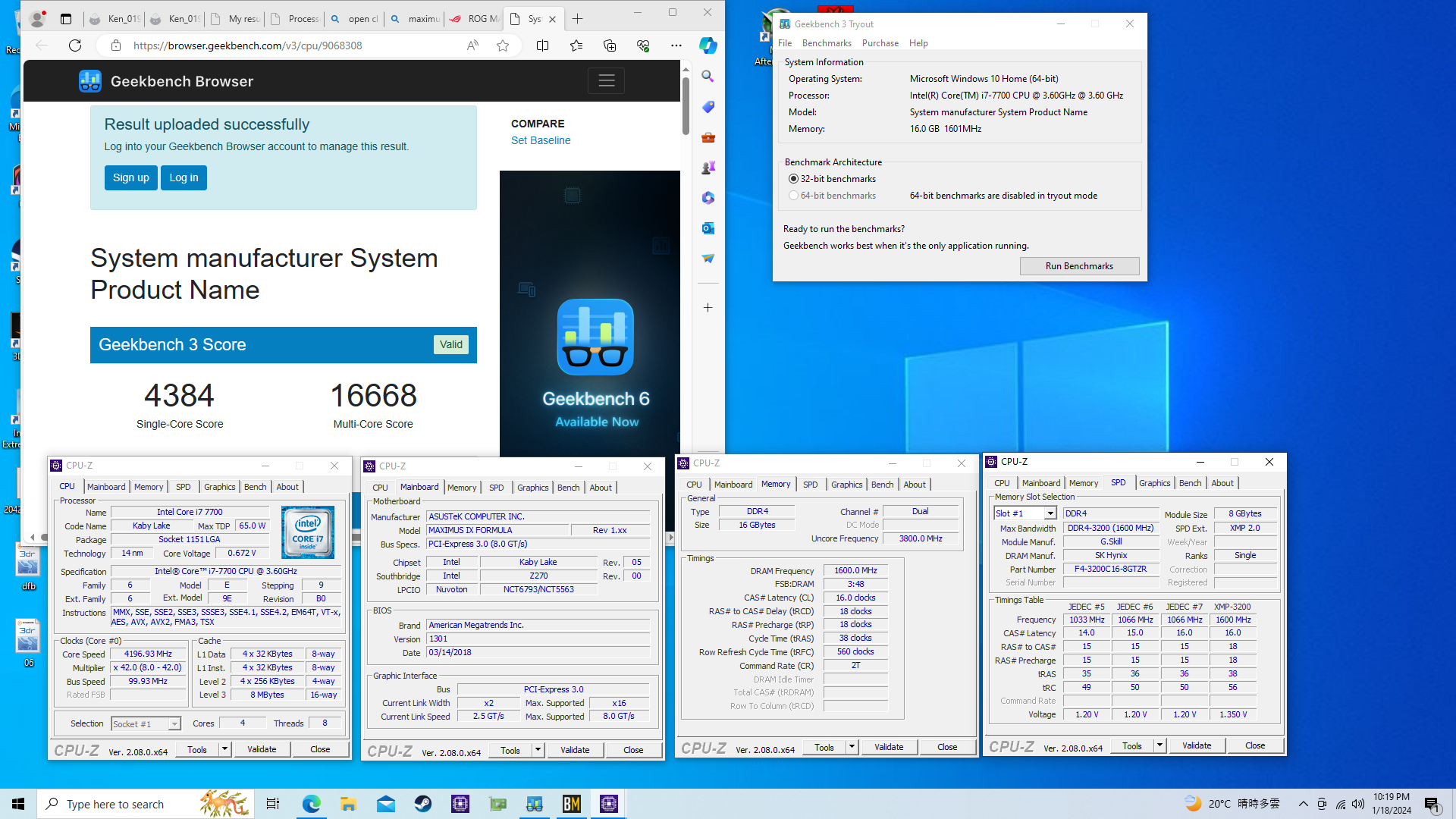Expand Tools dropdown arrow in SPD tab window

[x=1159, y=745]
